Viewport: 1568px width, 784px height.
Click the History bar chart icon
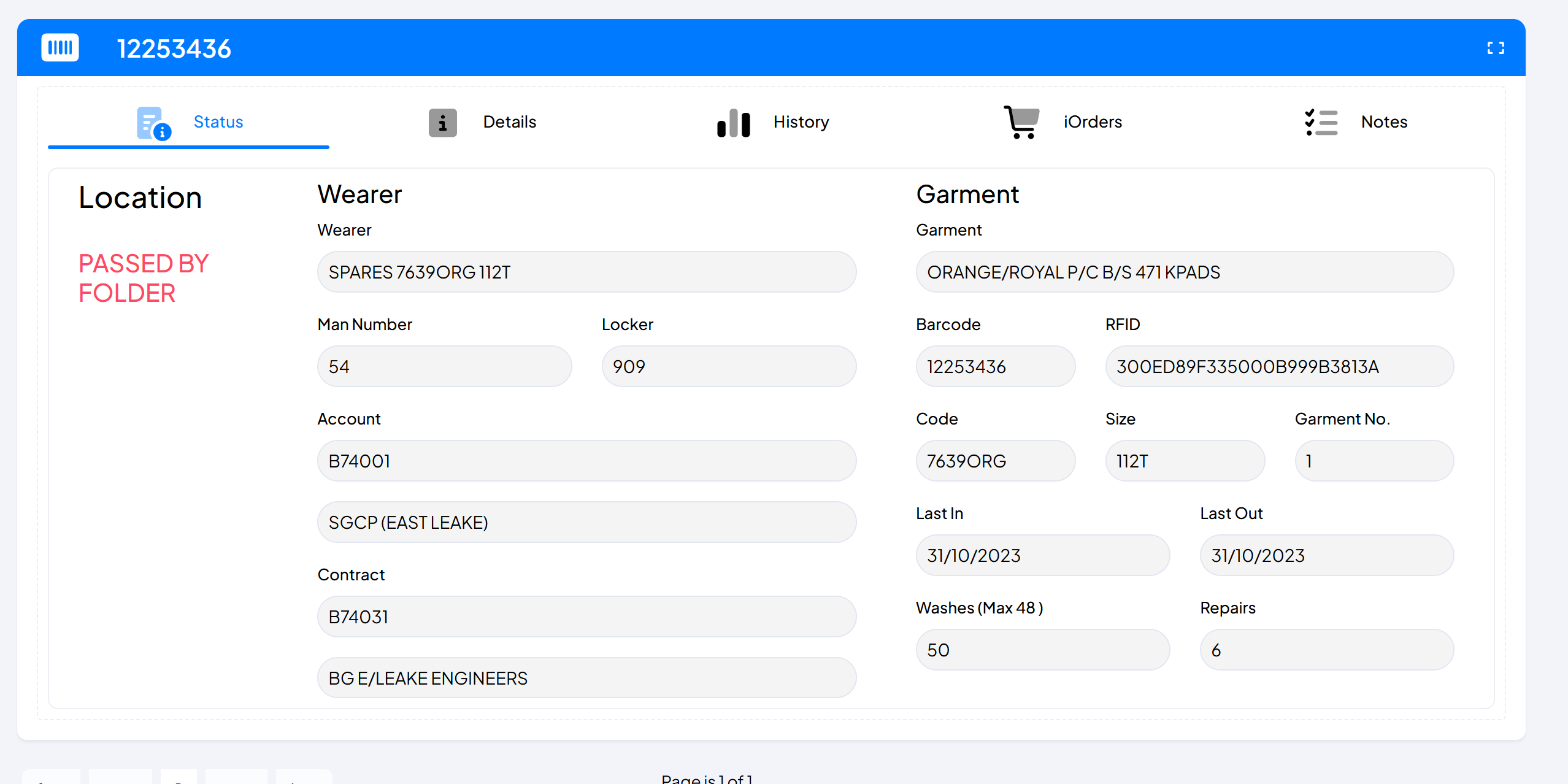tap(734, 123)
